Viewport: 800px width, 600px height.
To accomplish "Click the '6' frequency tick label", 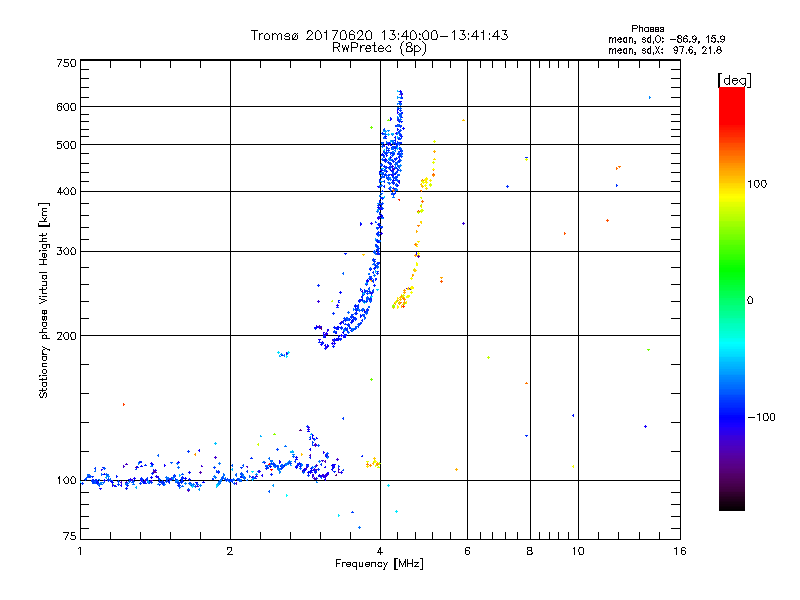I will tap(467, 551).
